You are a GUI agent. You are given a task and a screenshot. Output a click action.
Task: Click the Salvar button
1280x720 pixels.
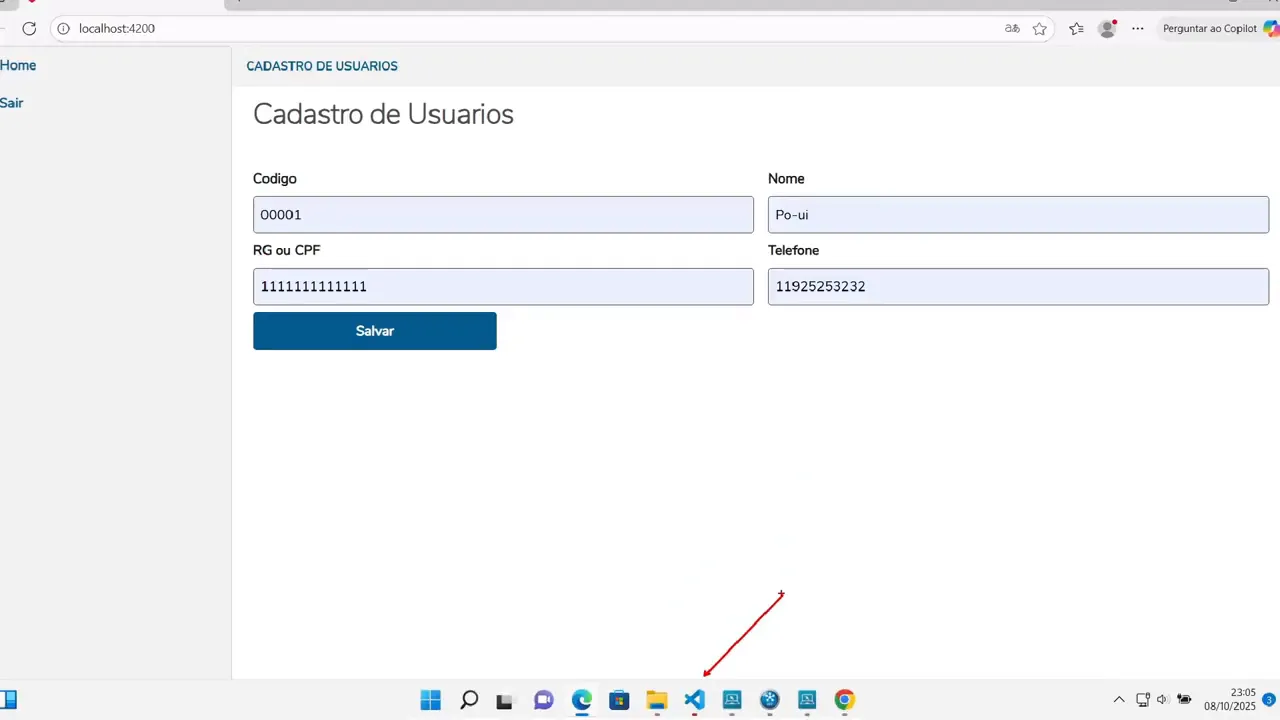click(374, 331)
